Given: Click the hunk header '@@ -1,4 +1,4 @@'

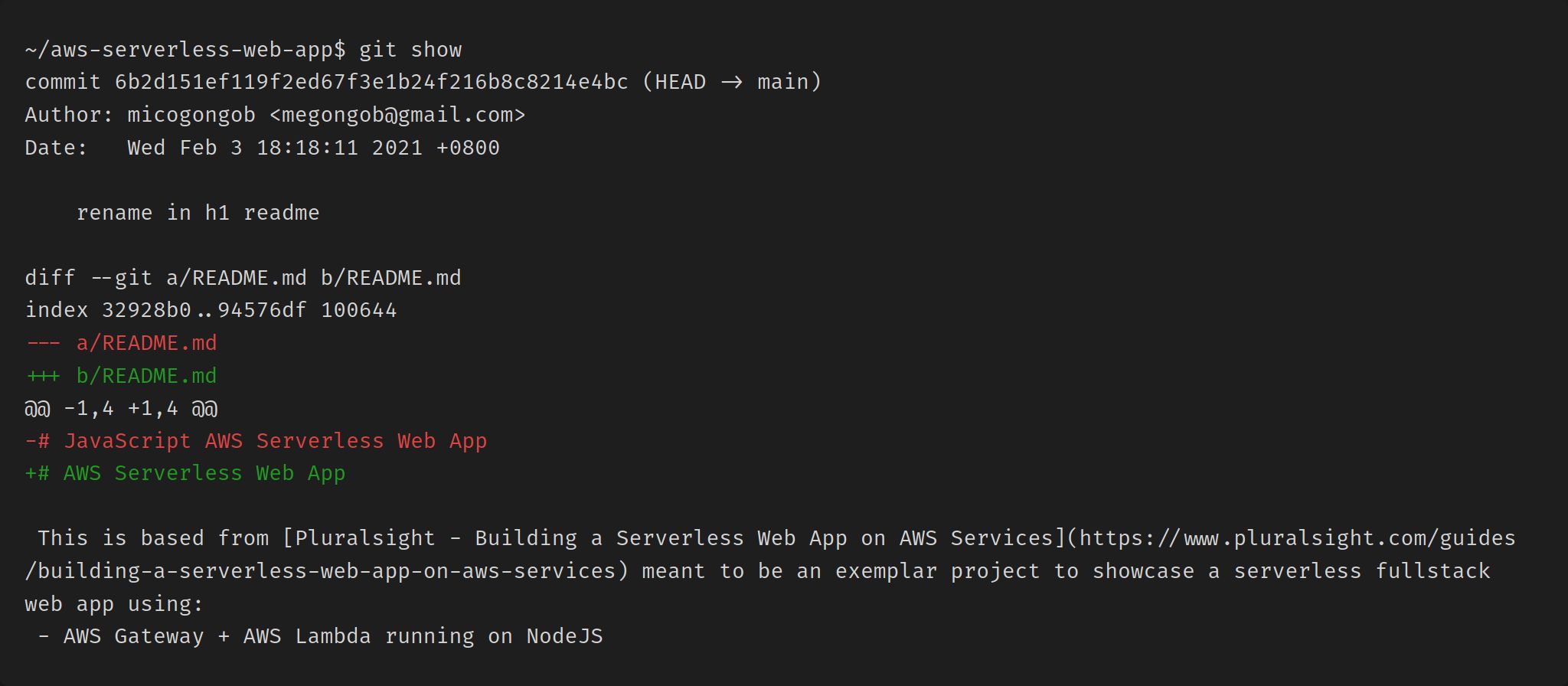Looking at the screenshot, I should pyautogui.click(x=121, y=408).
